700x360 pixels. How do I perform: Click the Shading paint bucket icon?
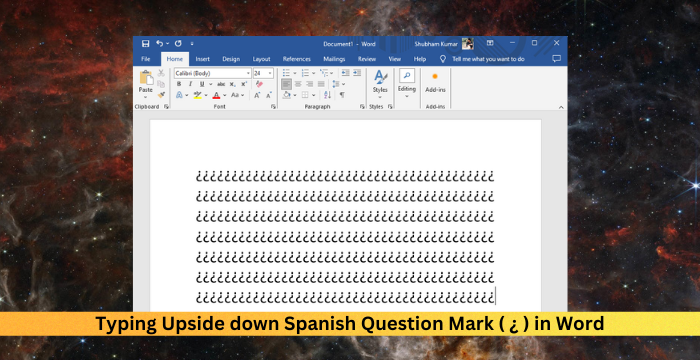(x=286, y=95)
